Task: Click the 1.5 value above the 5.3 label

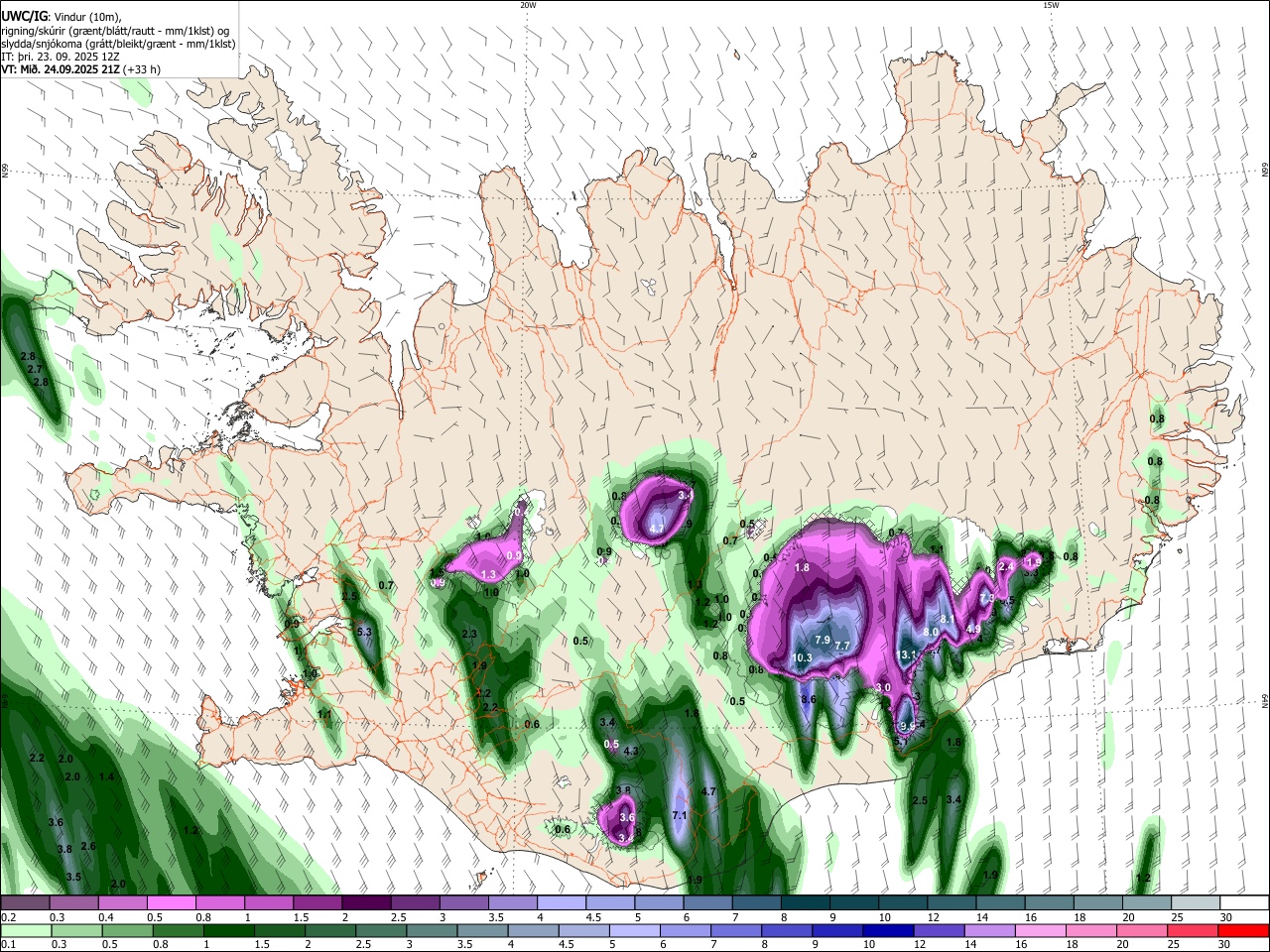Action: [x=349, y=597]
